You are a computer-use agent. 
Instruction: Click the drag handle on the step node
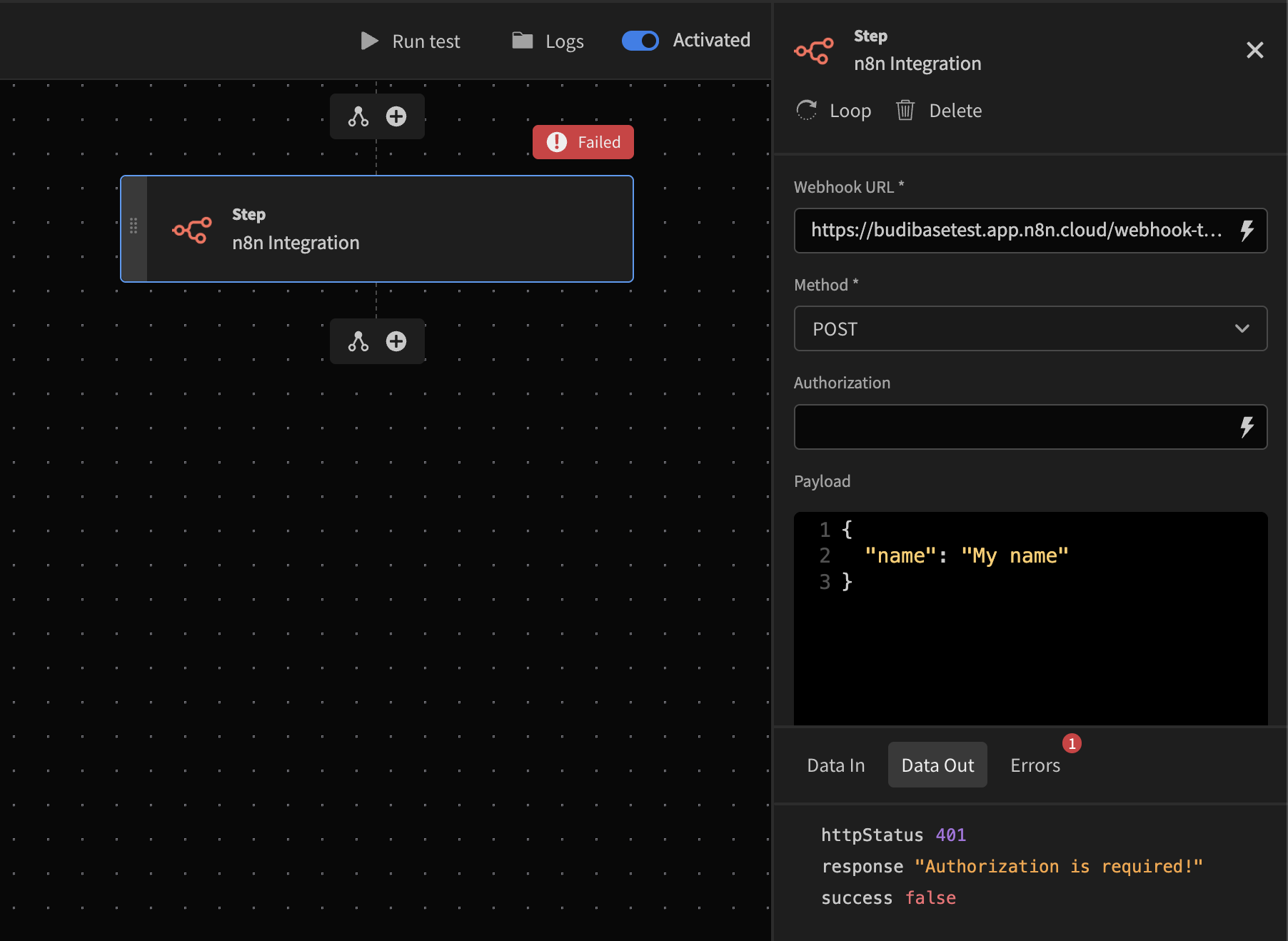pyautogui.click(x=134, y=226)
